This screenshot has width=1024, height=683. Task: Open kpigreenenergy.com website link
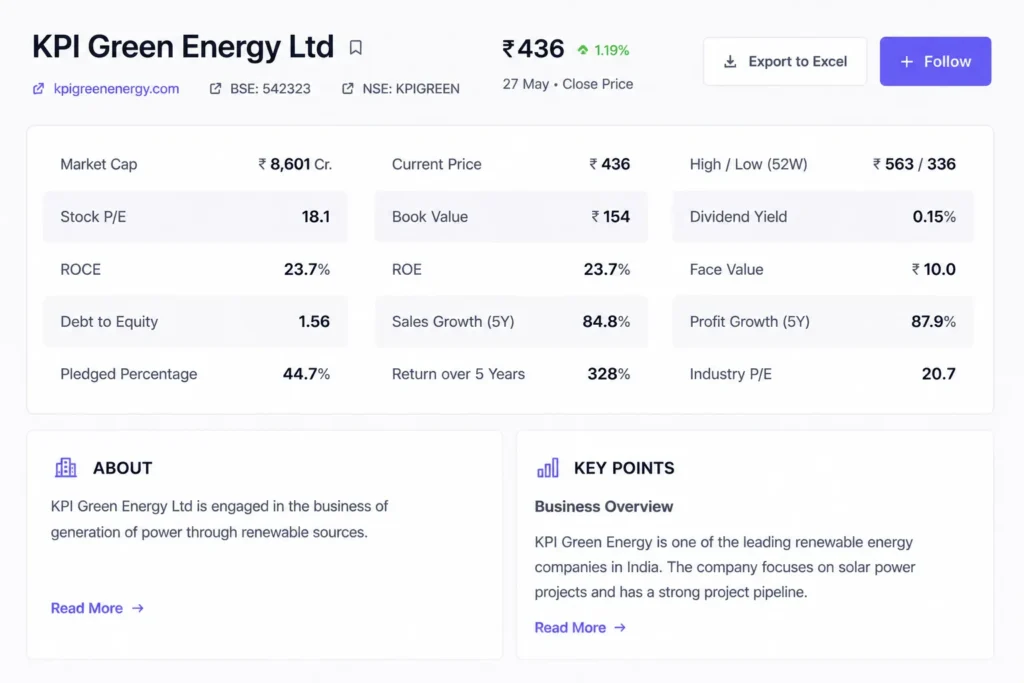coord(116,89)
